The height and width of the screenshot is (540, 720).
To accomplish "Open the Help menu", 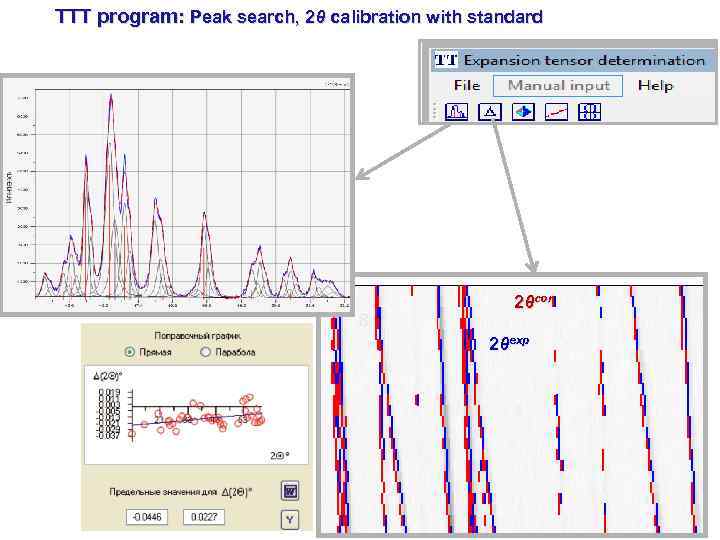I will pos(655,85).
